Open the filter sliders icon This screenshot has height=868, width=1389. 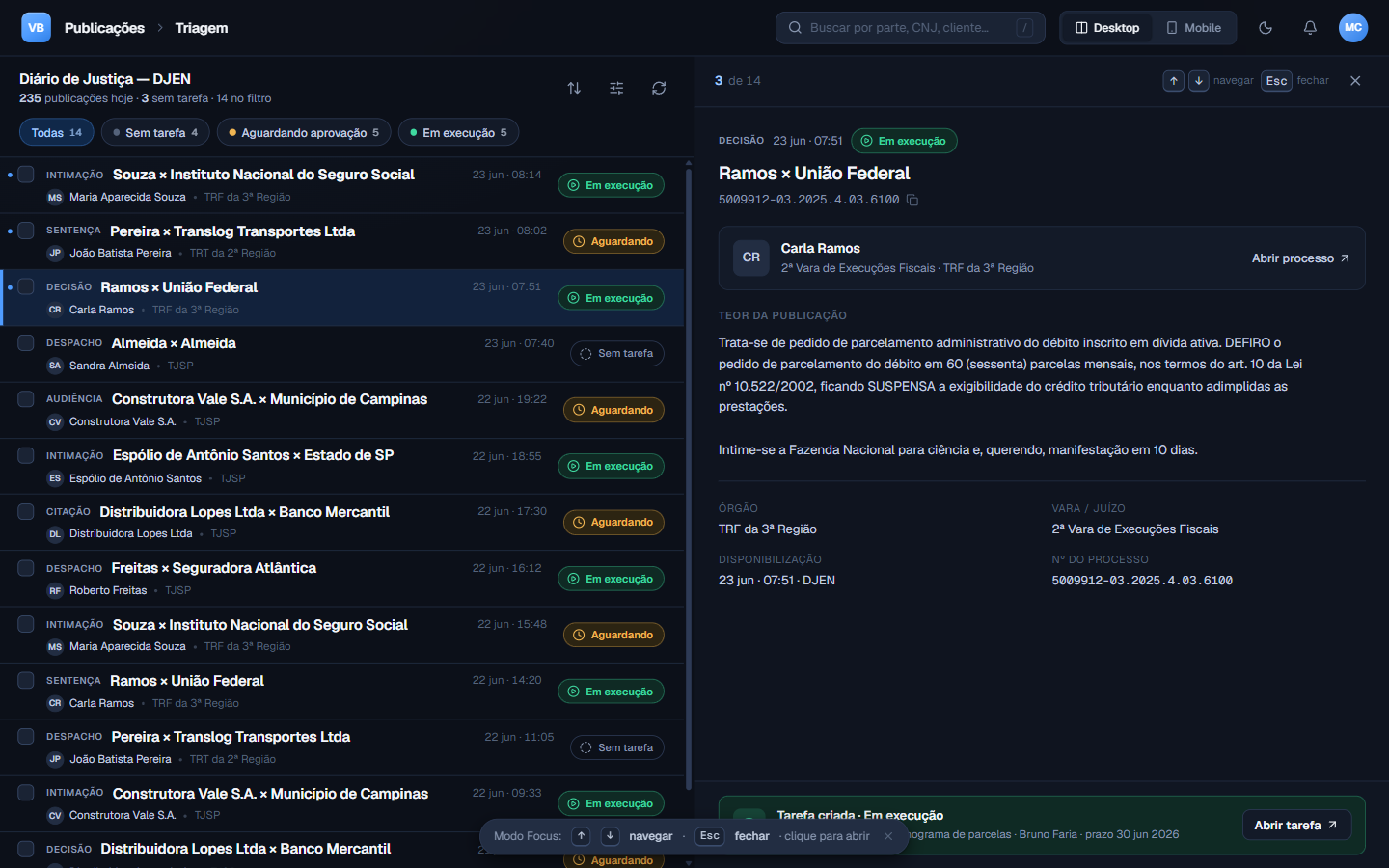(x=616, y=88)
